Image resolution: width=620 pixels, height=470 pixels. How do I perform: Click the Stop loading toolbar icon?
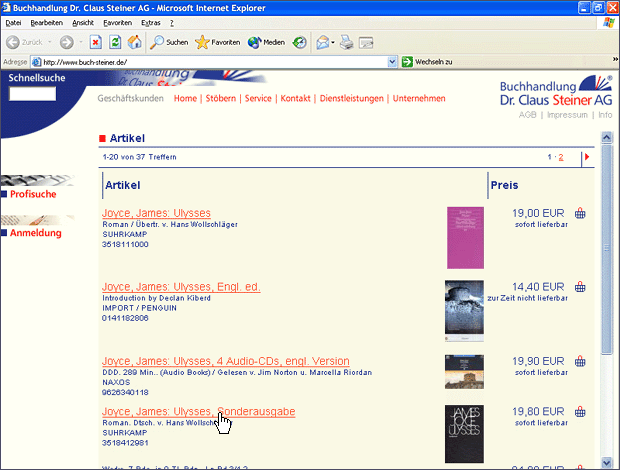(95, 42)
